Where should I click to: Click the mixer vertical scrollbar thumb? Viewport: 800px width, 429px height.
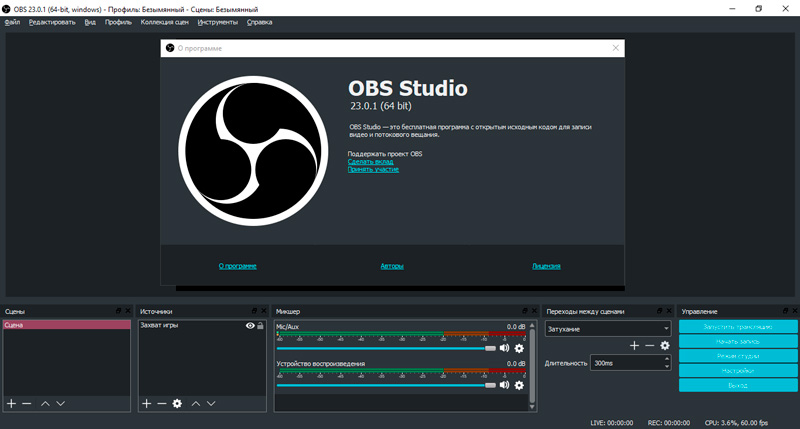coord(532,366)
